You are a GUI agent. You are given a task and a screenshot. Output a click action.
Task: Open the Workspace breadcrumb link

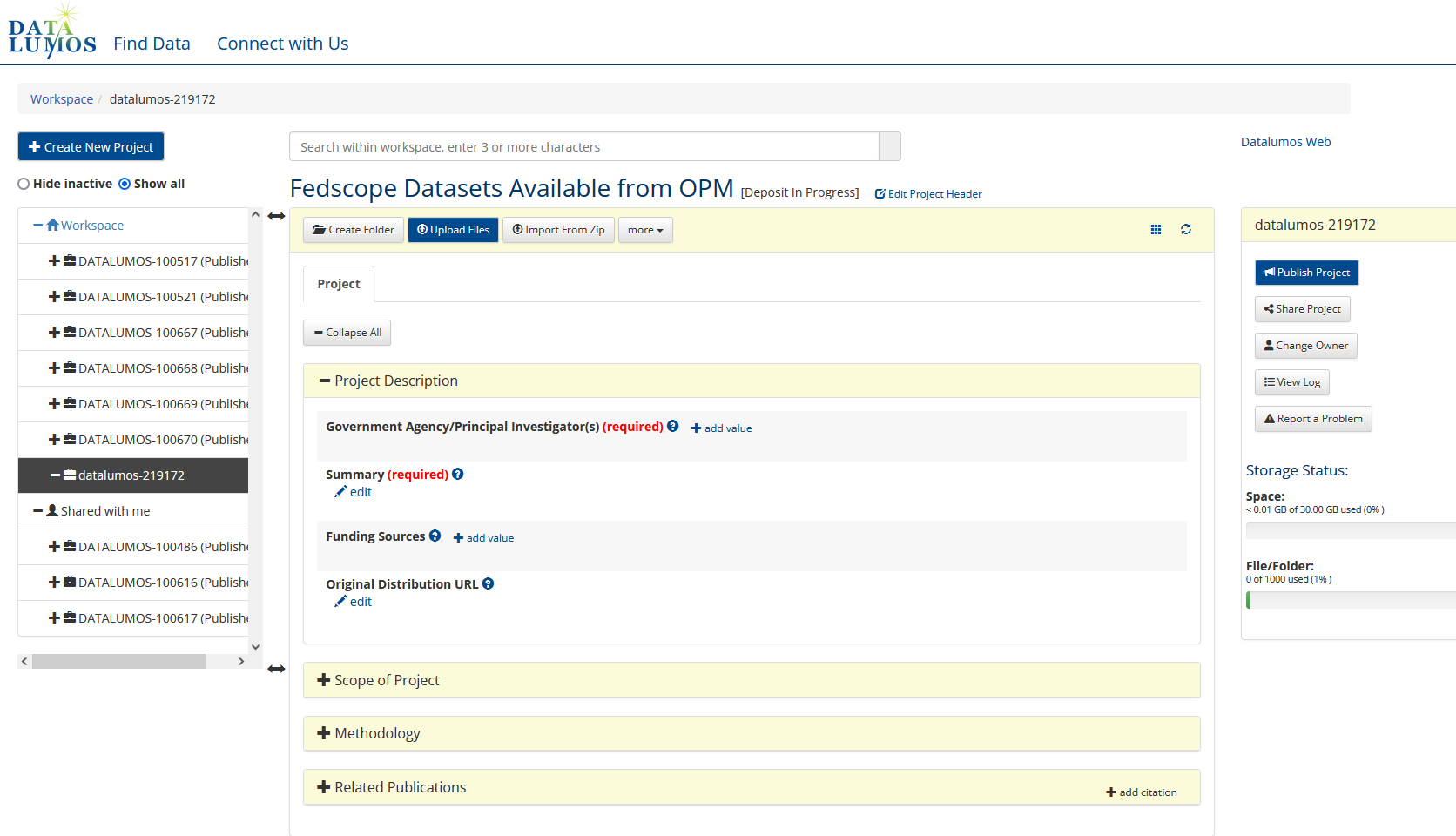(61, 98)
